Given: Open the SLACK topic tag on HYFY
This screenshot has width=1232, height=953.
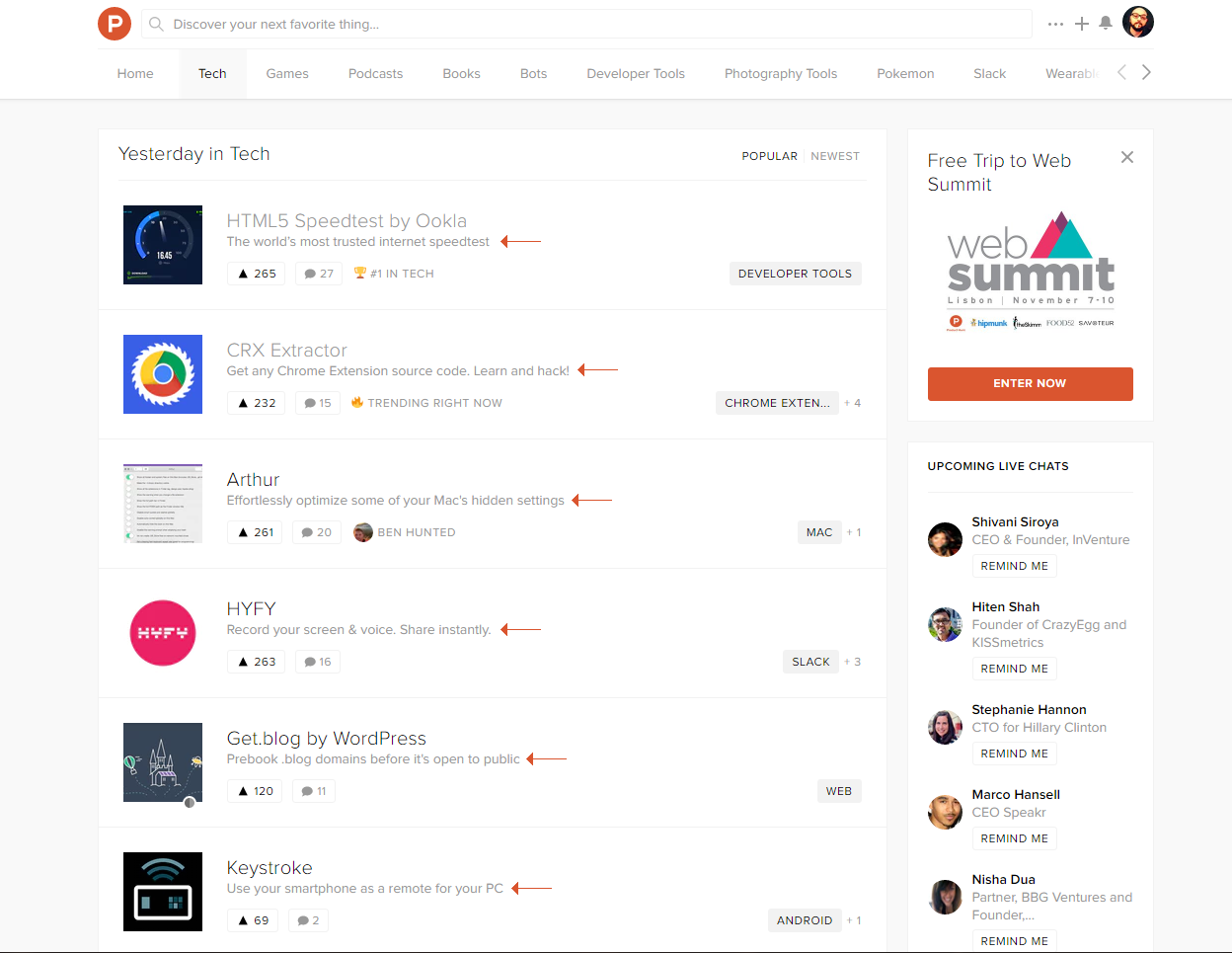Looking at the screenshot, I should click(810, 662).
